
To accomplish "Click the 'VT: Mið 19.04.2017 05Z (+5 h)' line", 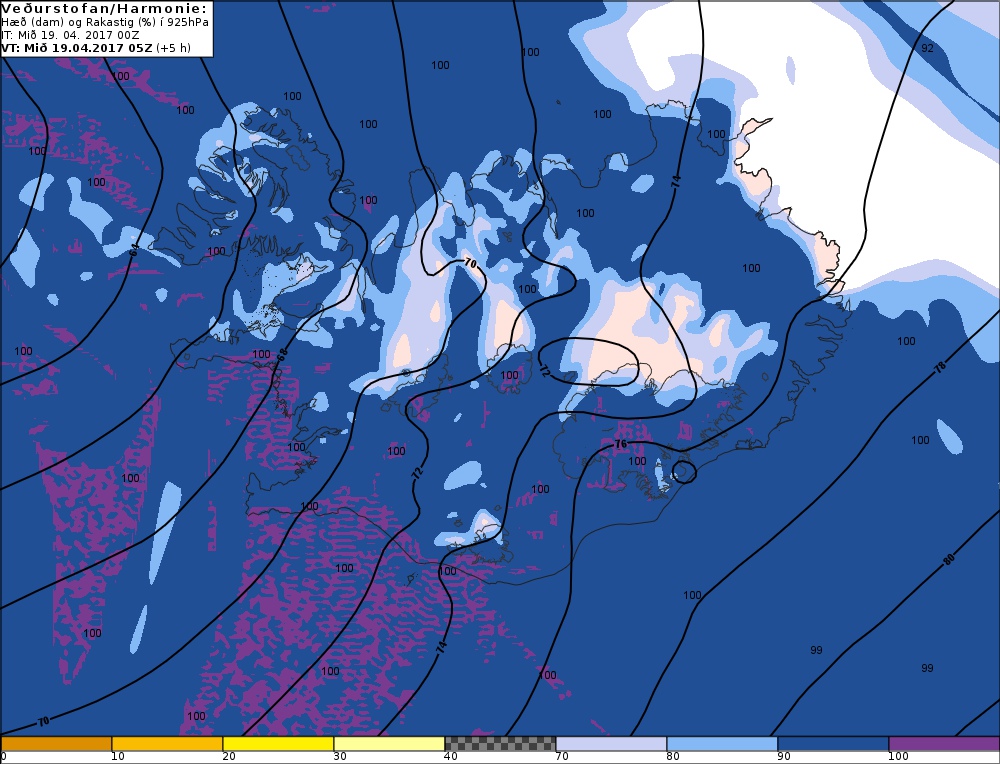I will [x=96, y=48].
